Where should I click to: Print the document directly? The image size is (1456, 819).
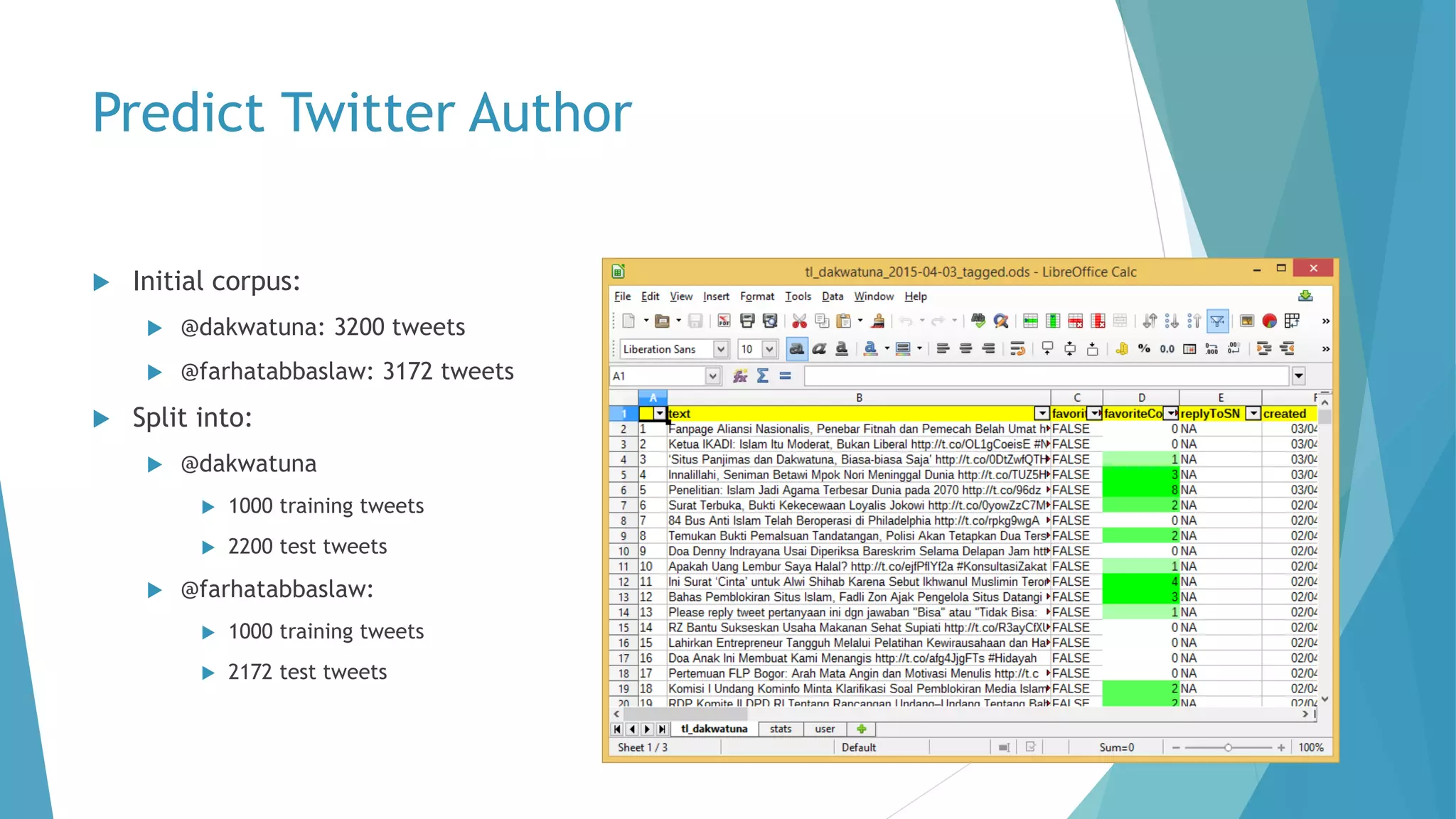tap(747, 321)
